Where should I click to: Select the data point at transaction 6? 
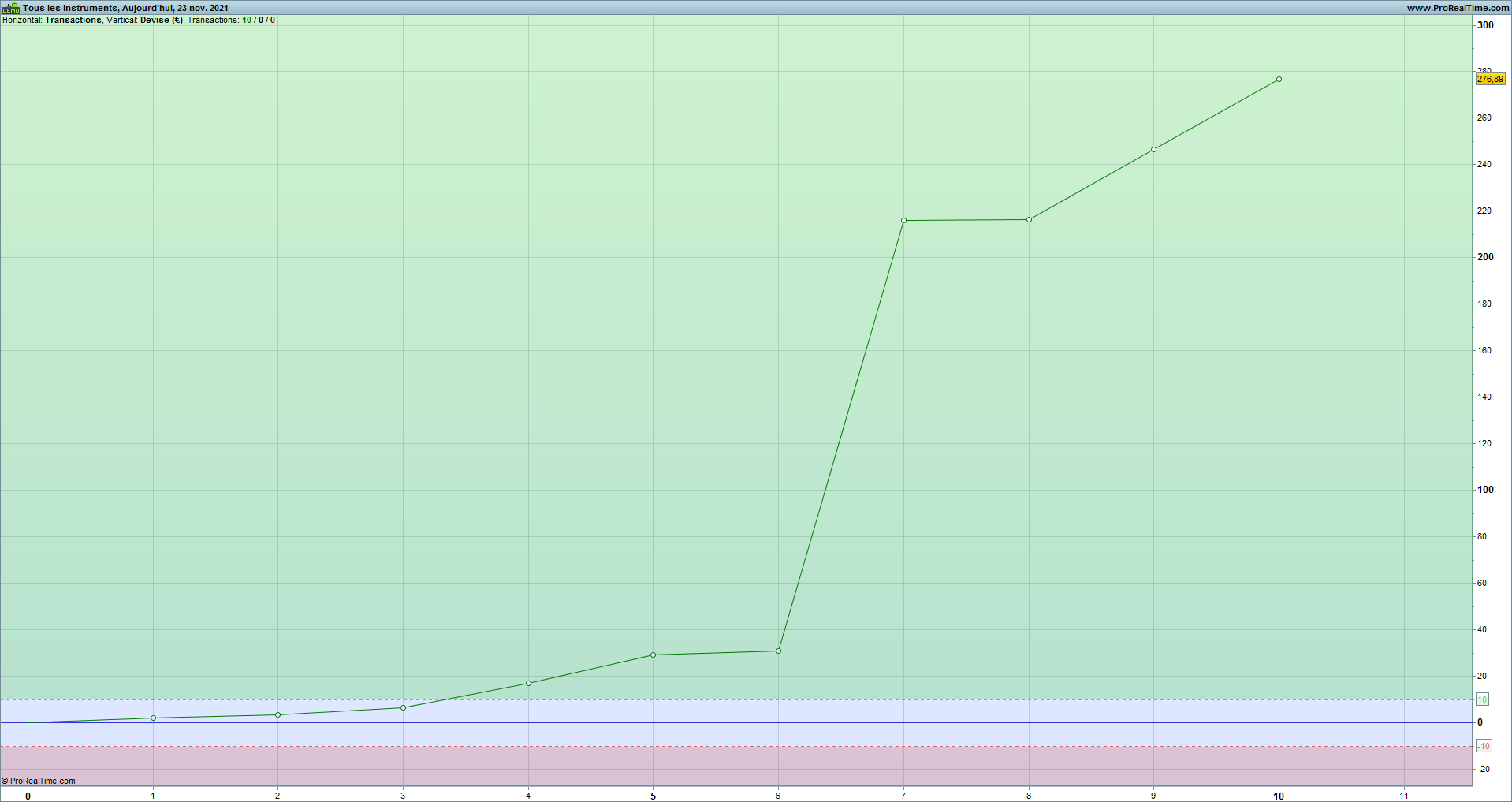[778, 651]
